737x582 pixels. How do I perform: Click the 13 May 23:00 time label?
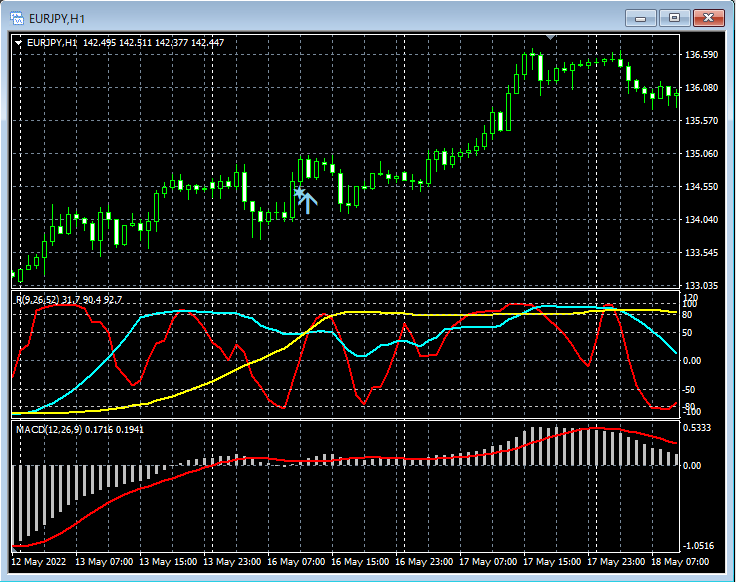(232, 562)
